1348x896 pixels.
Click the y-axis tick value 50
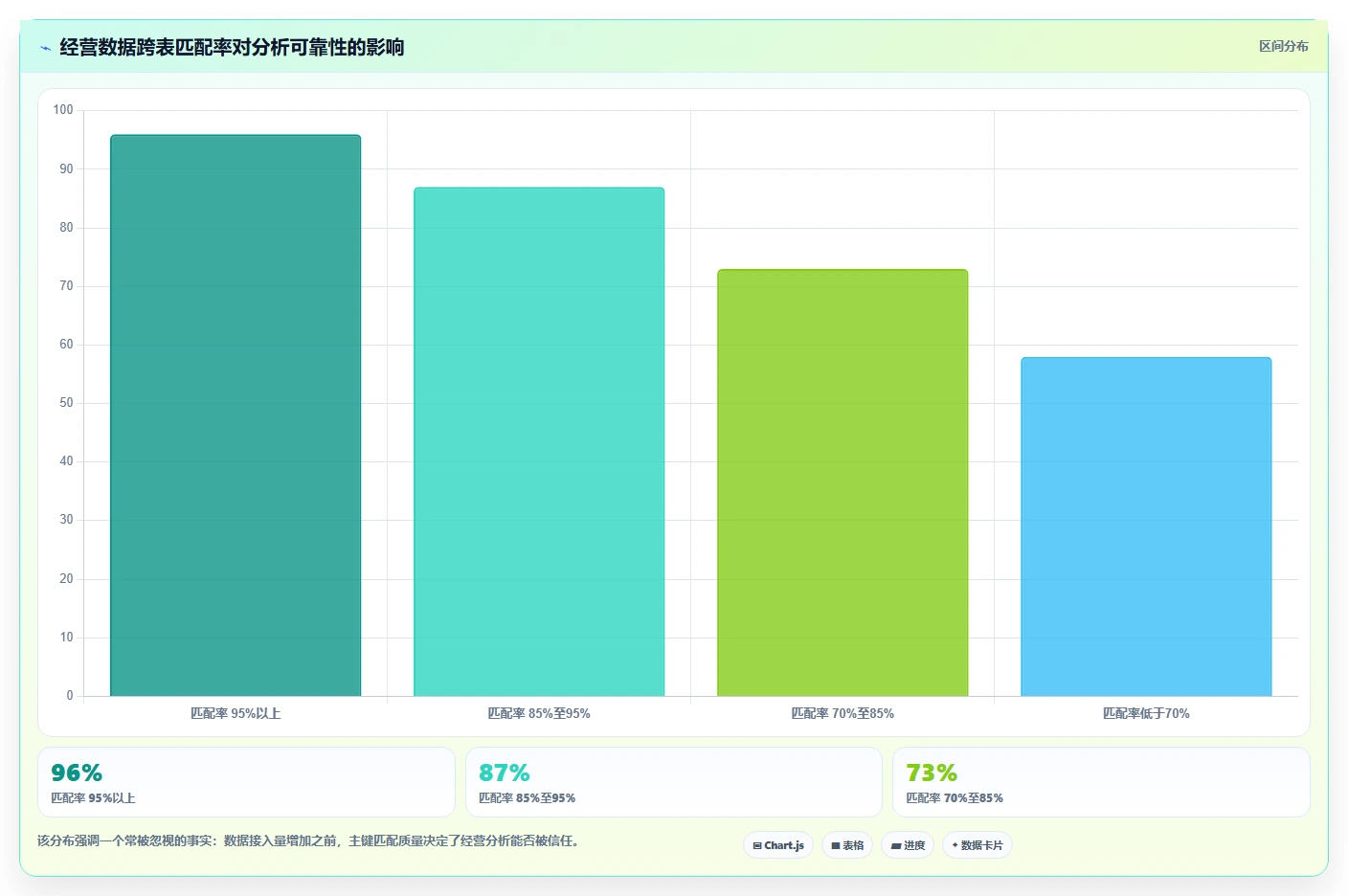pos(66,402)
